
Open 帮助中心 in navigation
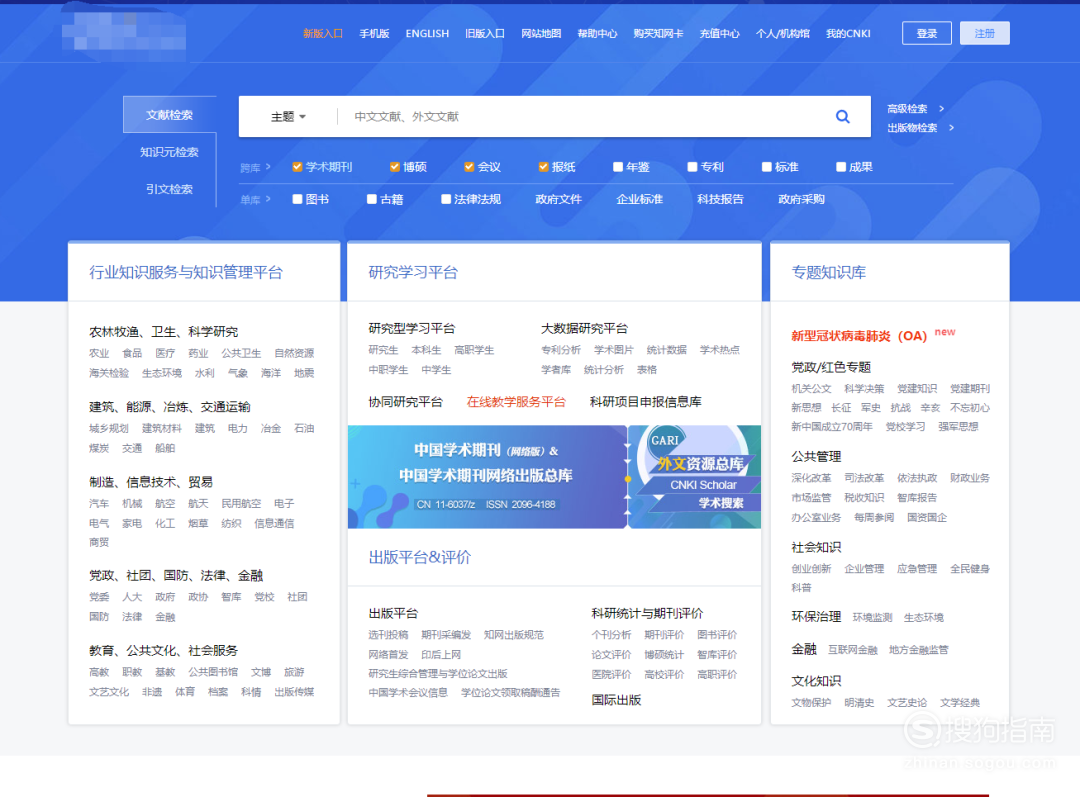[597, 33]
